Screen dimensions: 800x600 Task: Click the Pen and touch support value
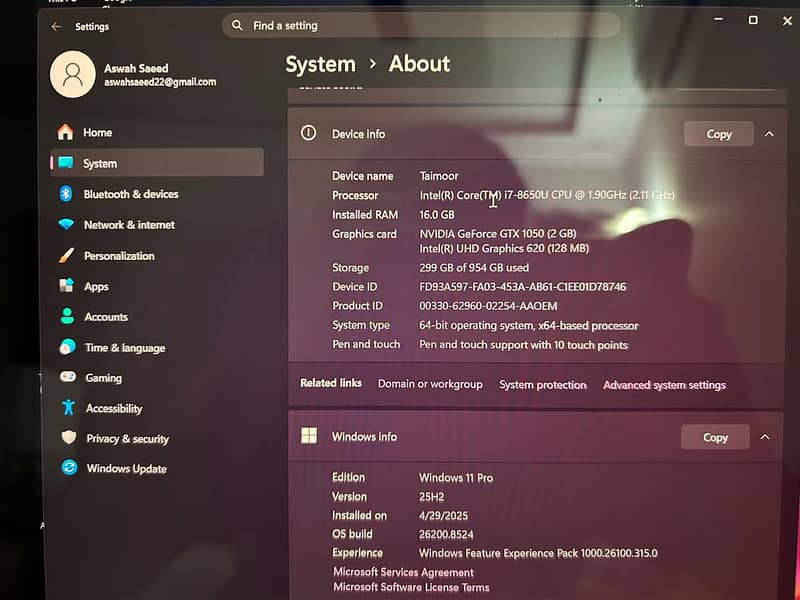[523, 345]
